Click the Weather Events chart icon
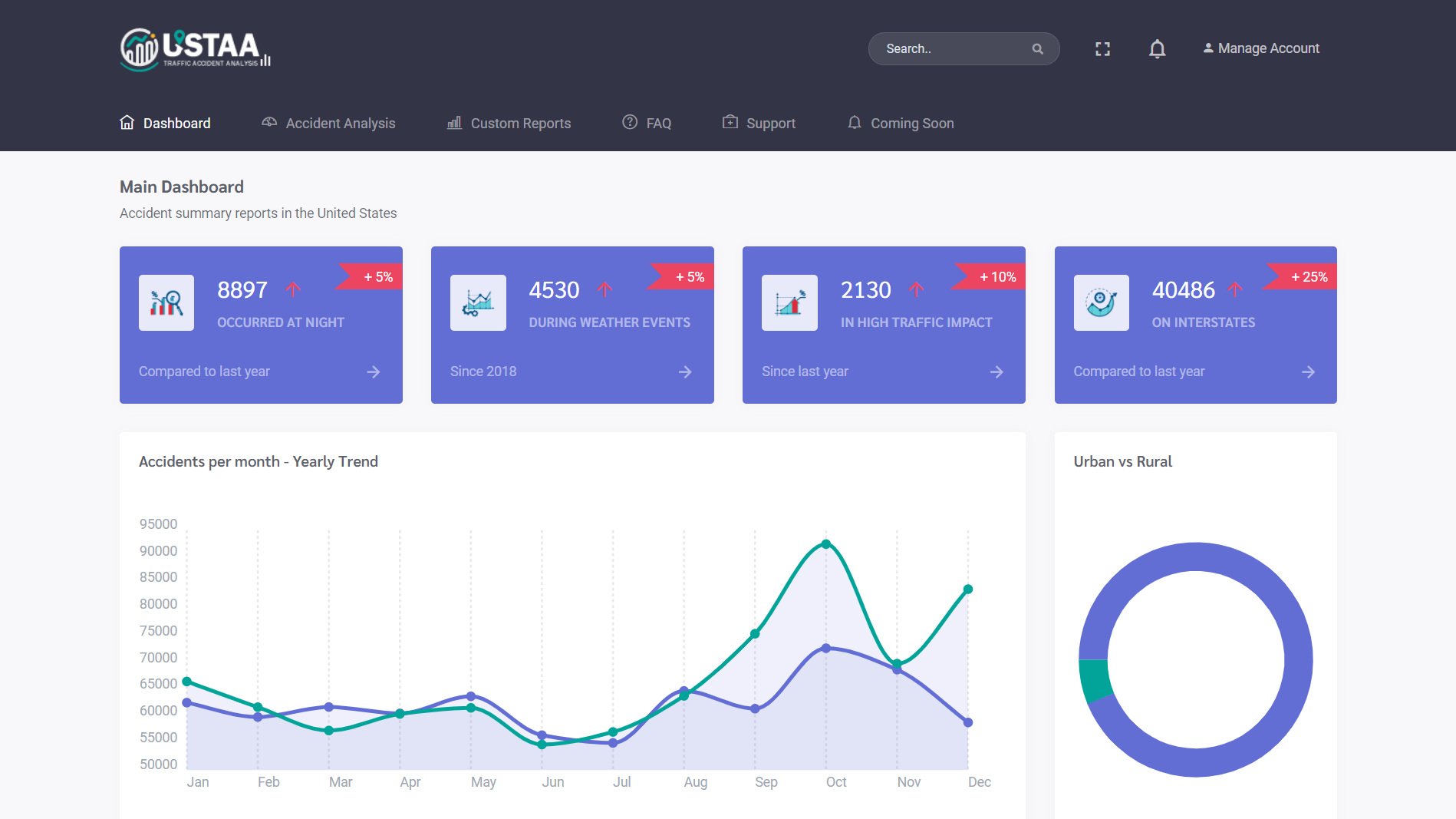 [478, 302]
